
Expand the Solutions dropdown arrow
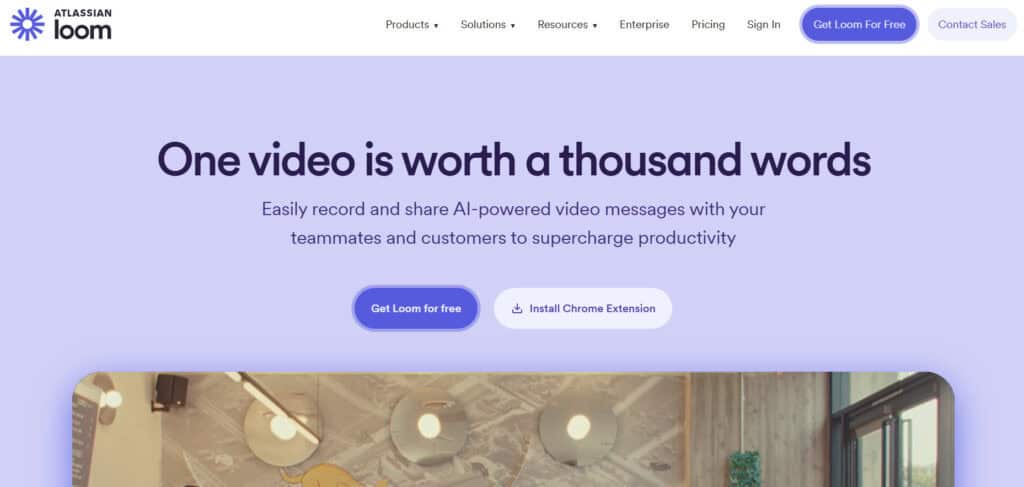(x=513, y=26)
